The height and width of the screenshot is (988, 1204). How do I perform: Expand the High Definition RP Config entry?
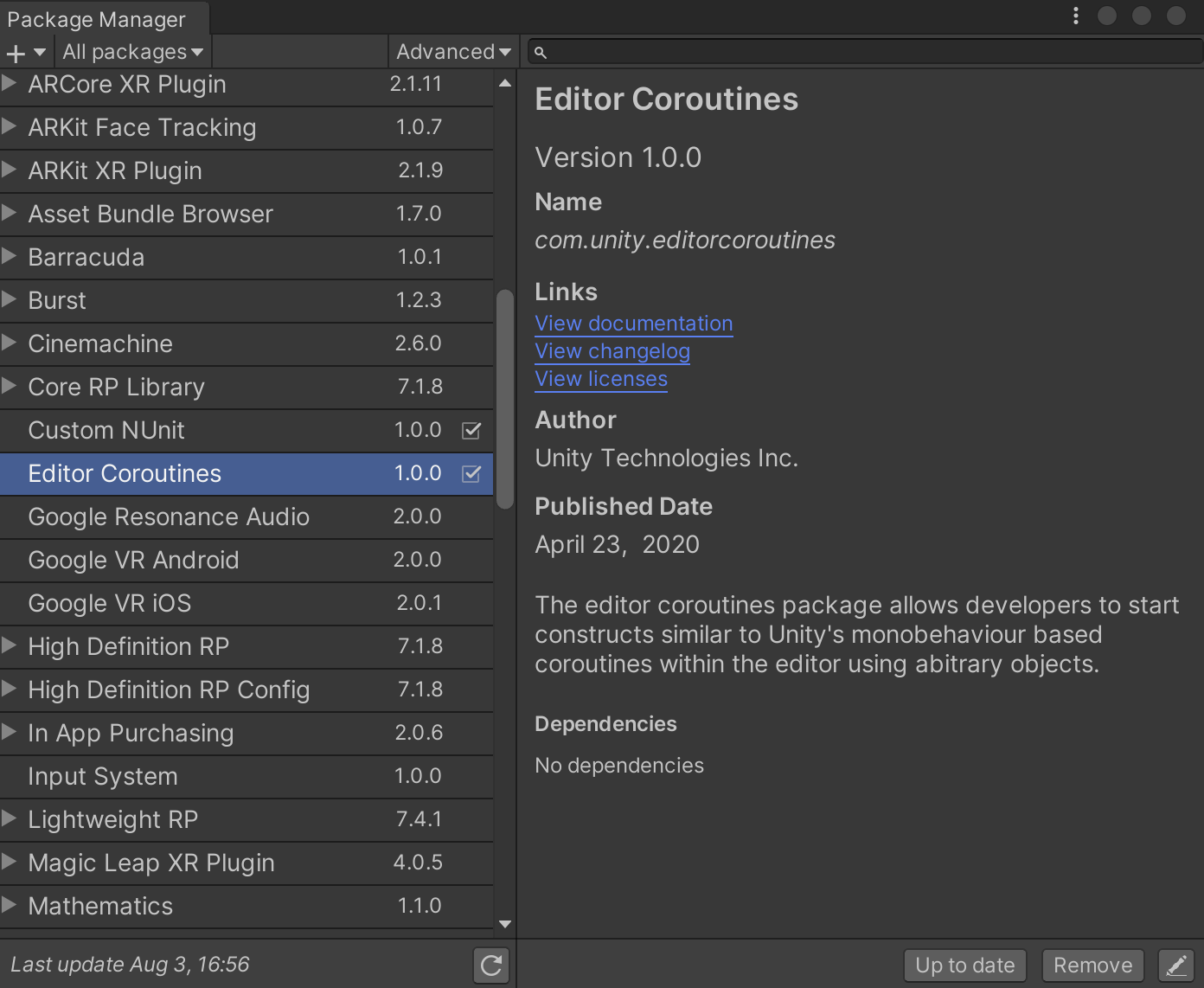[x=10, y=689]
